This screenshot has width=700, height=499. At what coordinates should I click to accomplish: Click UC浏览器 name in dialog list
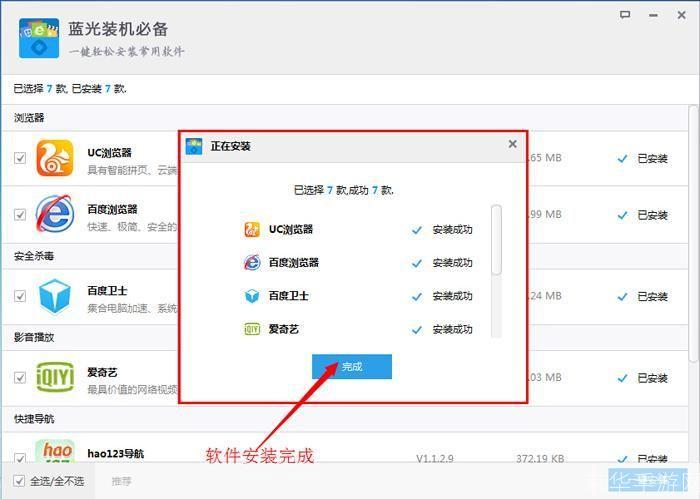coord(291,229)
